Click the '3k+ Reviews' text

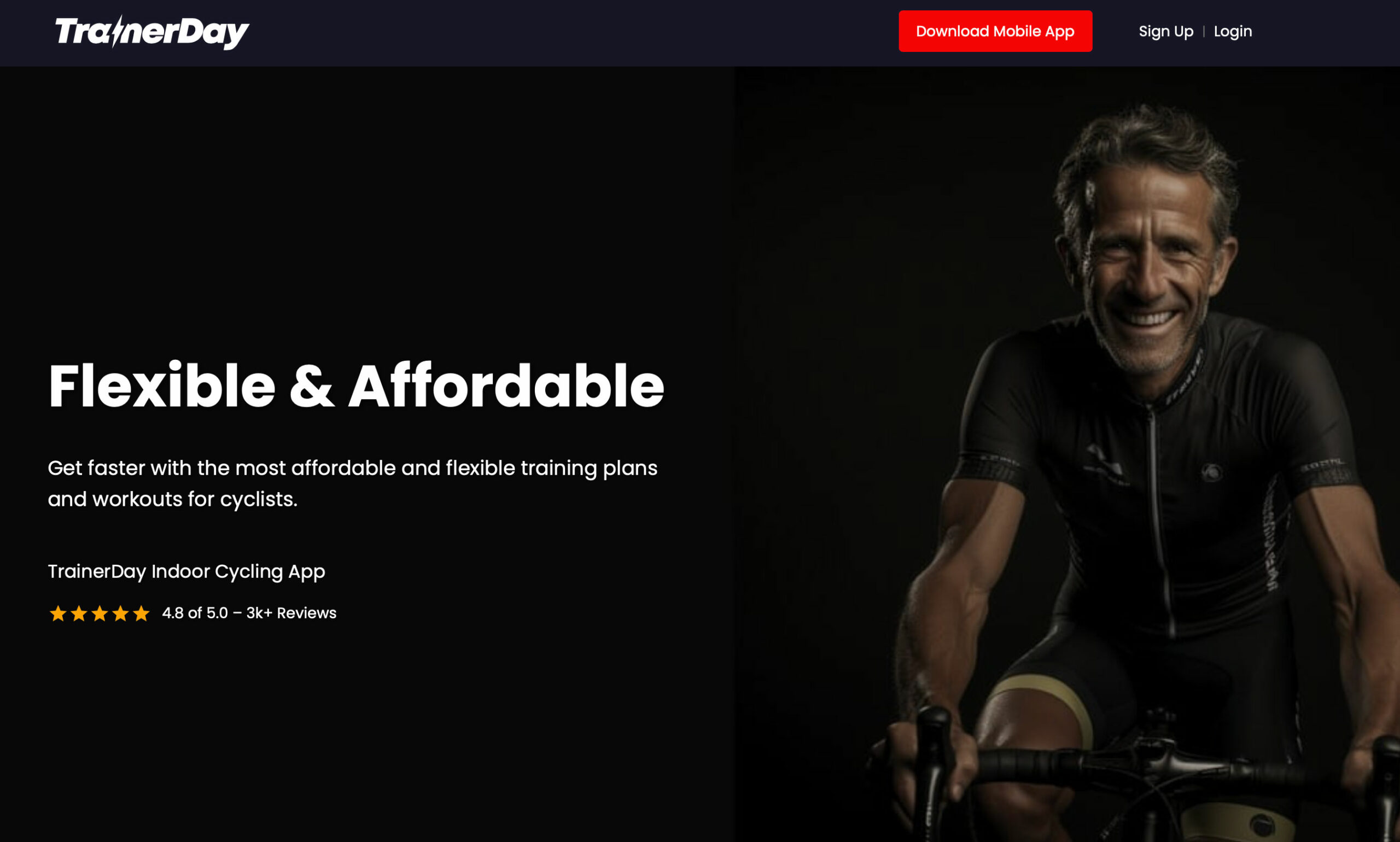coord(291,613)
